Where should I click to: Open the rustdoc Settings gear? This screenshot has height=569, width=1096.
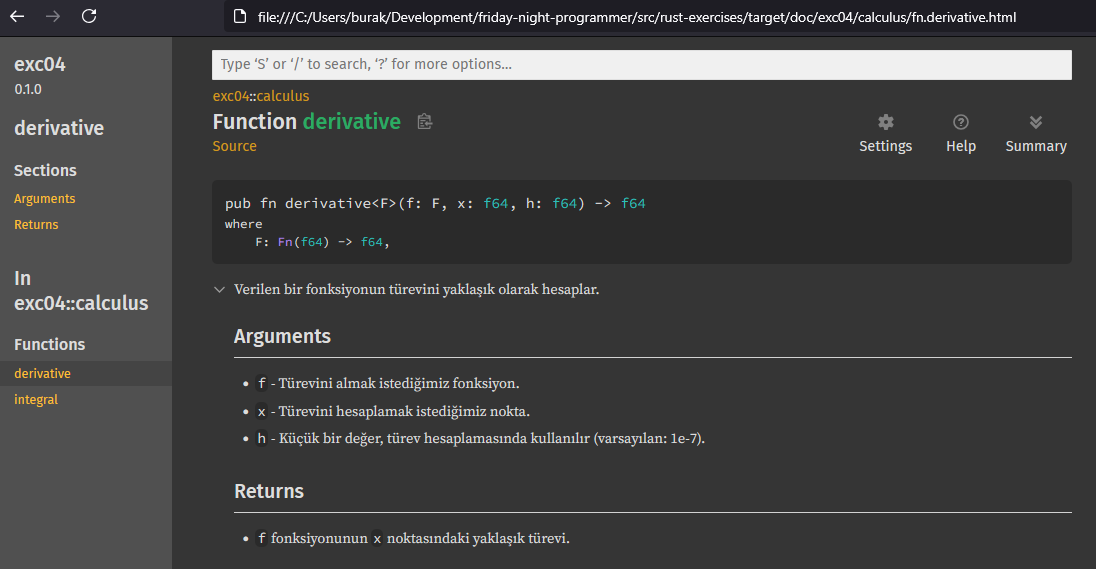[x=885, y=122]
